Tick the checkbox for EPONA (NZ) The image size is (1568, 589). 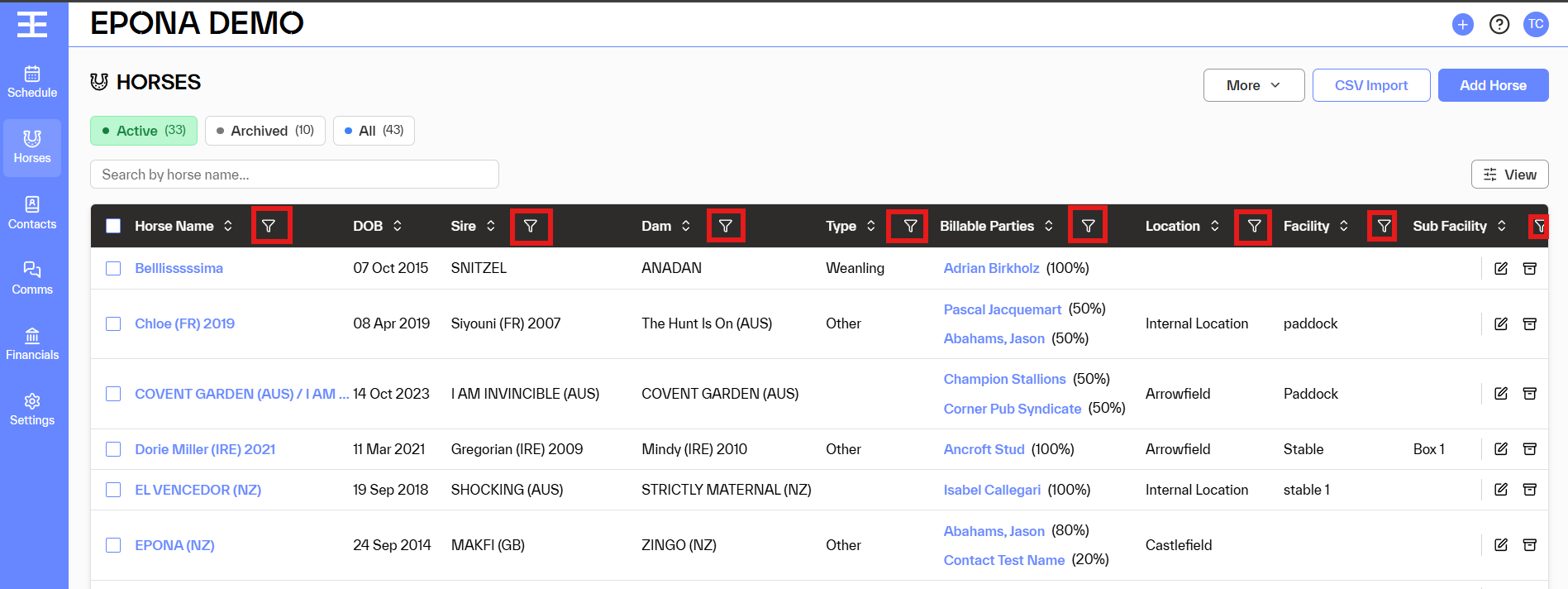point(113,545)
